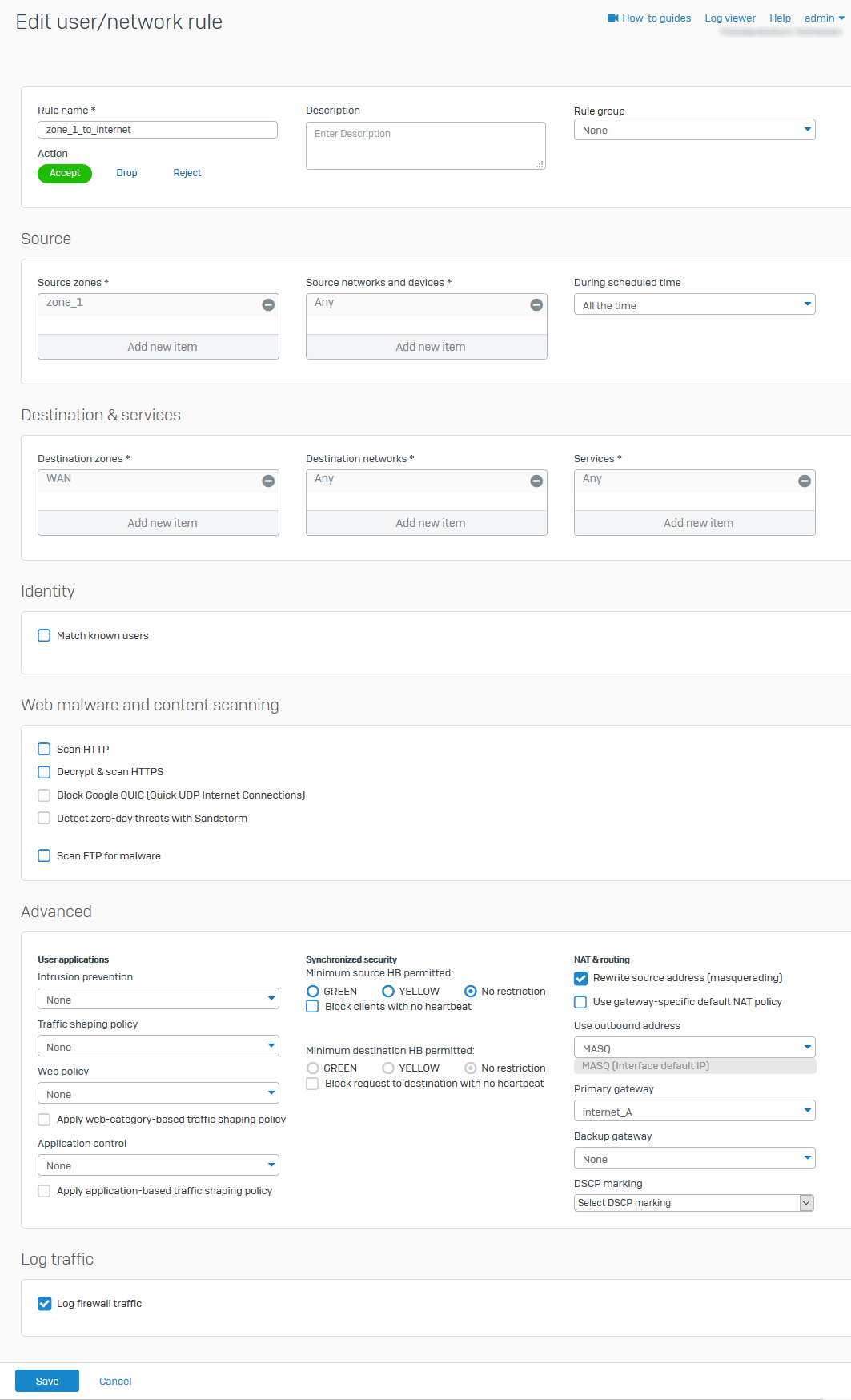Remove WAN from Destination zones
The image size is (851, 1400).
click(268, 481)
